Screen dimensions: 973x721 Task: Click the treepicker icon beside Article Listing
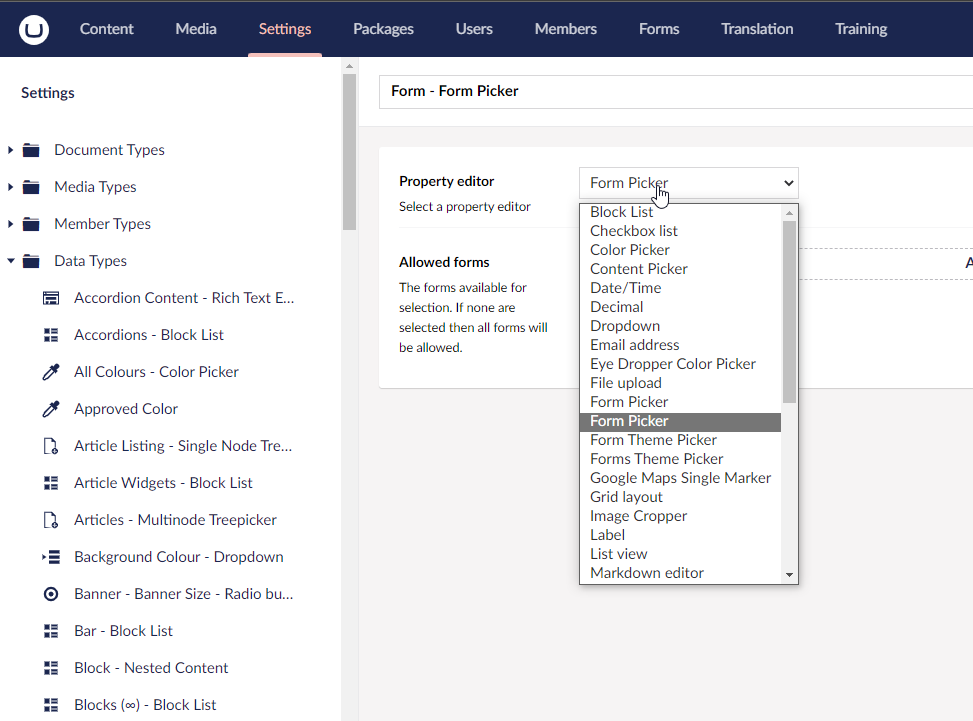click(x=51, y=445)
